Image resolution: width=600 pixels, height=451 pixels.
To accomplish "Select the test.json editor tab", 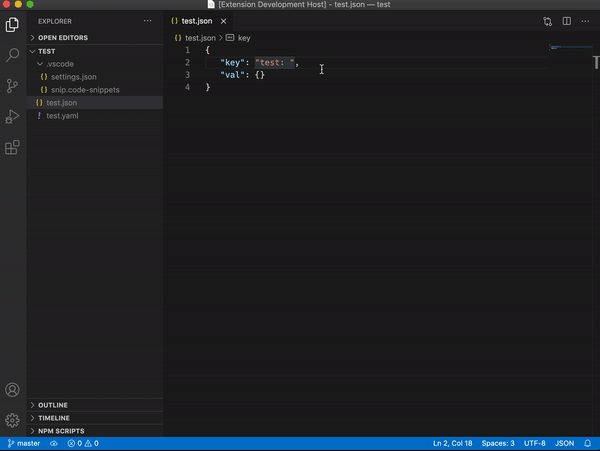I will tap(199, 21).
